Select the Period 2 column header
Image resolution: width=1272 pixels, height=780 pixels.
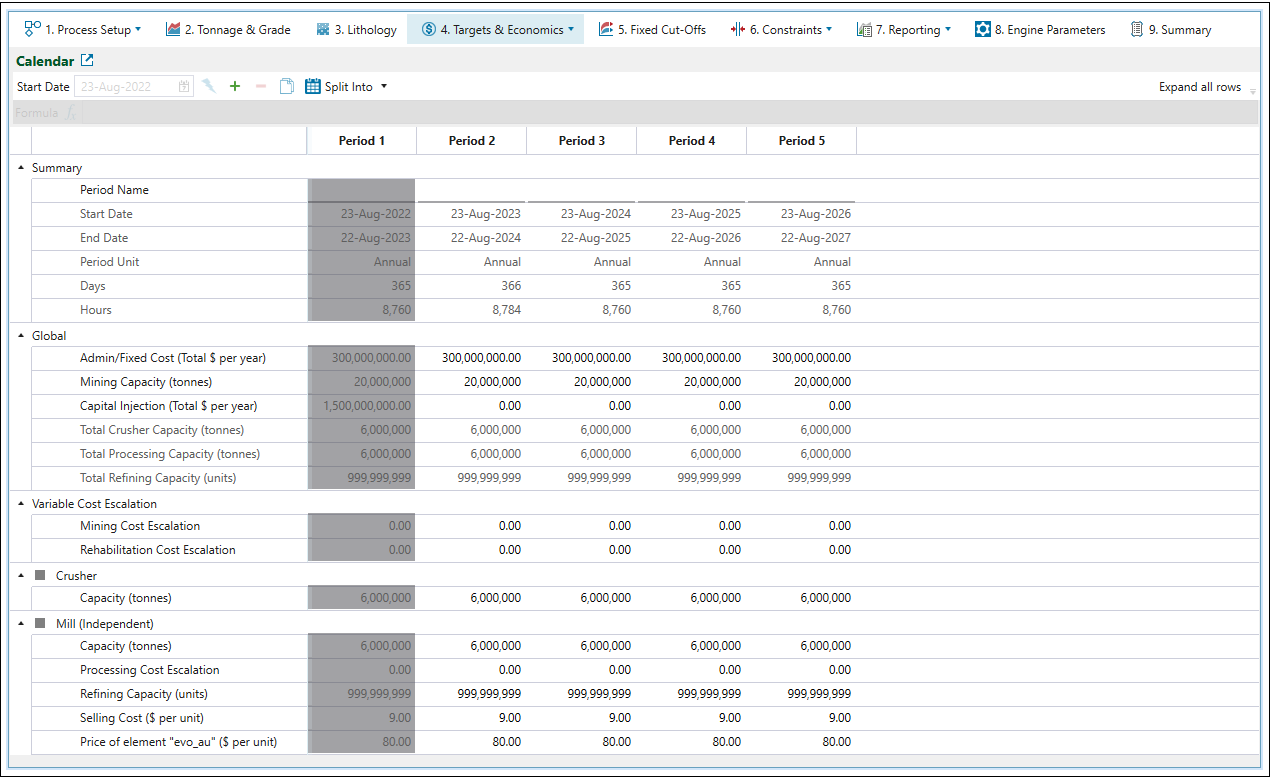click(472, 141)
